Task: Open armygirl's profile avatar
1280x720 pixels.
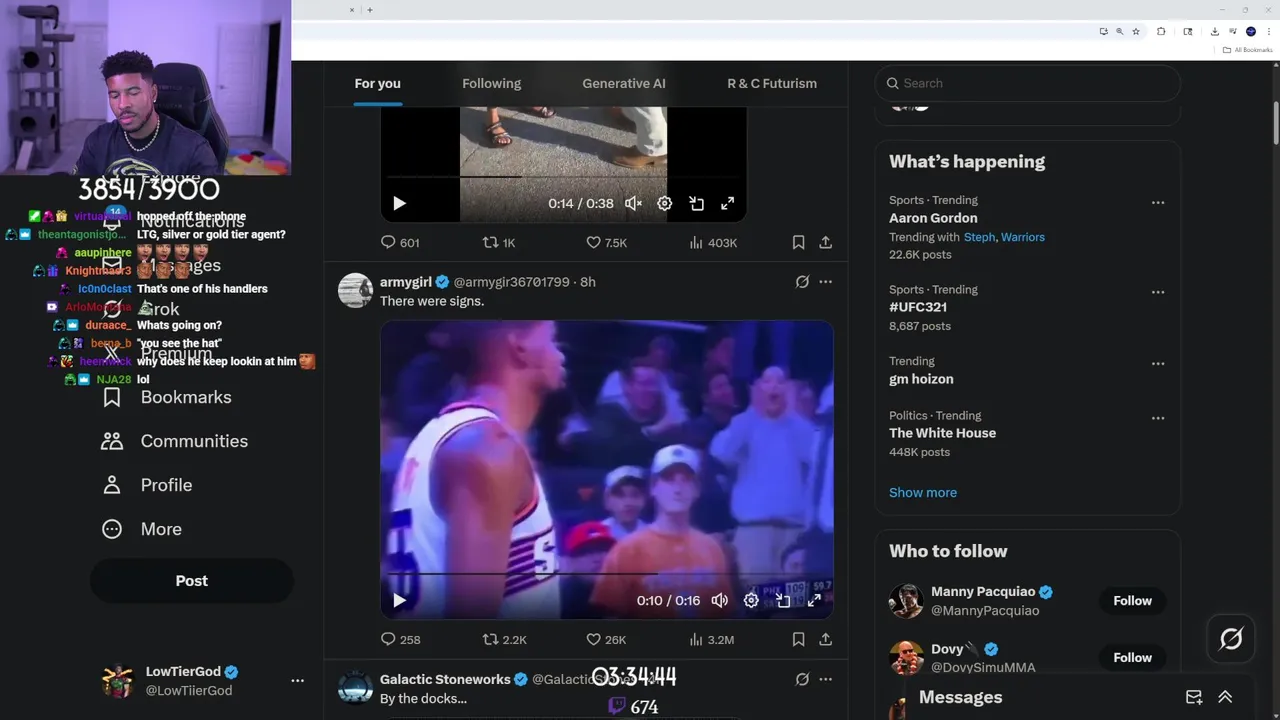Action: click(355, 290)
